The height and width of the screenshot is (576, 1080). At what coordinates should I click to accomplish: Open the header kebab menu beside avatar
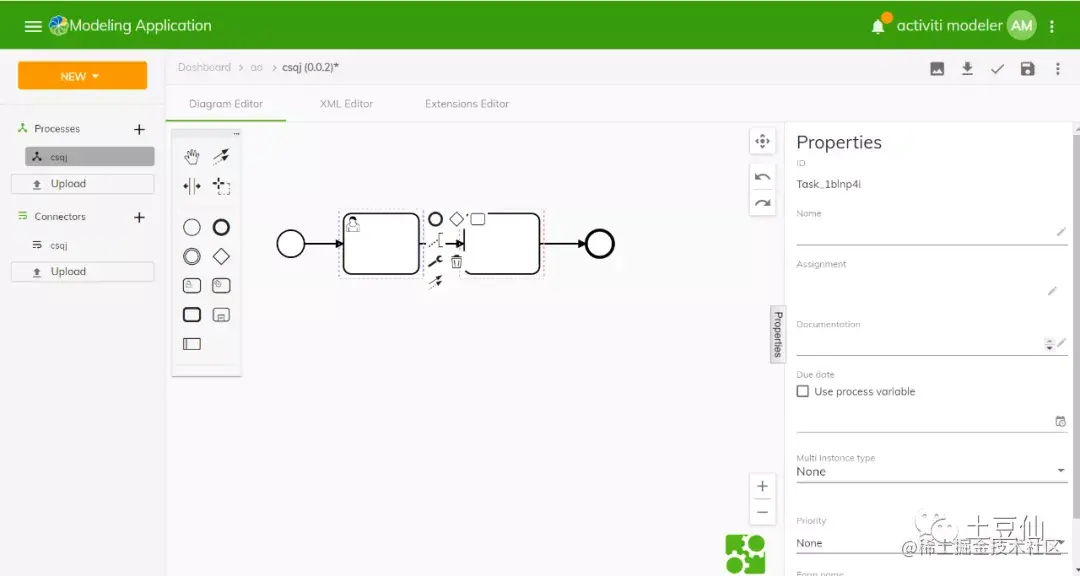click(x=1052, y=26)
